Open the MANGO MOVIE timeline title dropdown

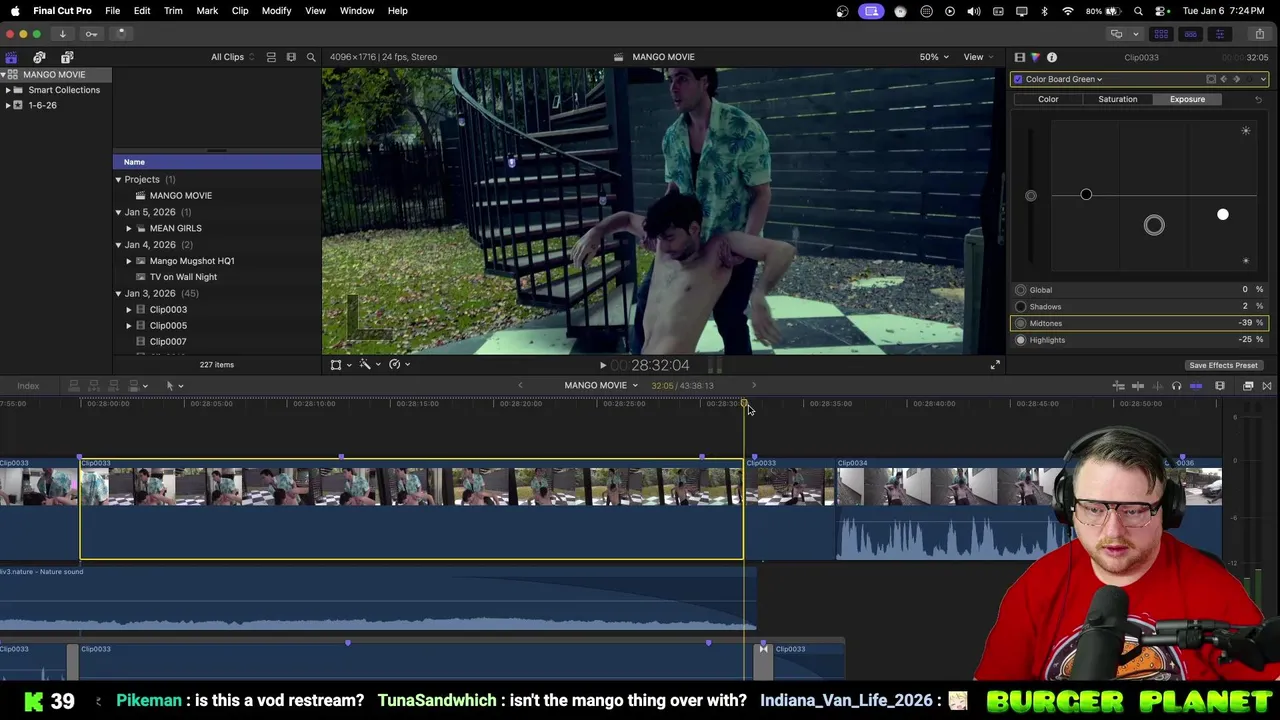600,386
